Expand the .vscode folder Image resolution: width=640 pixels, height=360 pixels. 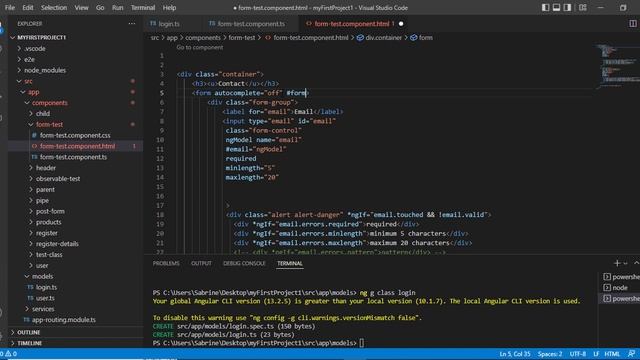tap(35, 49)
